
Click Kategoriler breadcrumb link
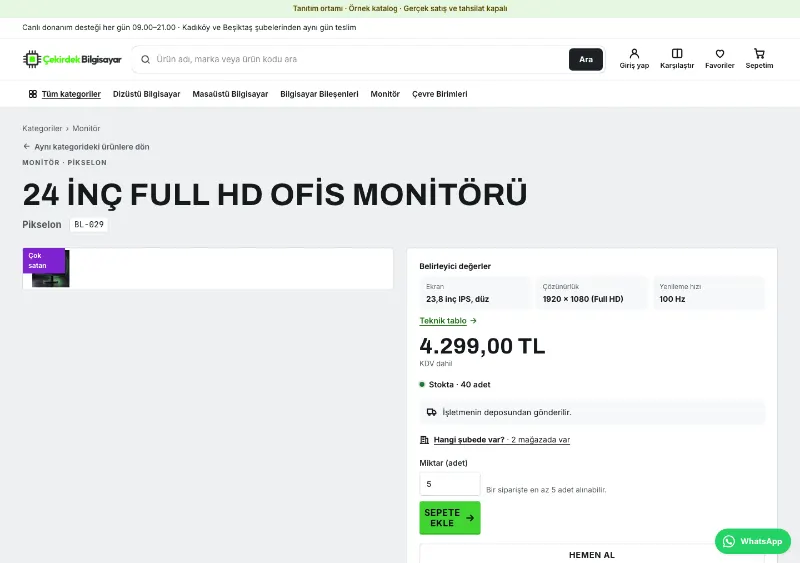point(42,128)
